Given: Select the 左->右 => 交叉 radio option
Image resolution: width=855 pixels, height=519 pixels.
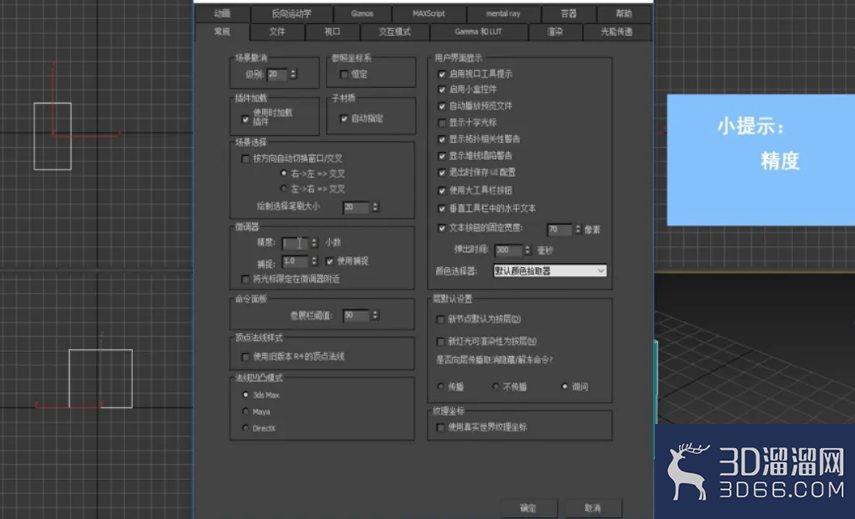Looking at the screenshot, I should 284,189.
